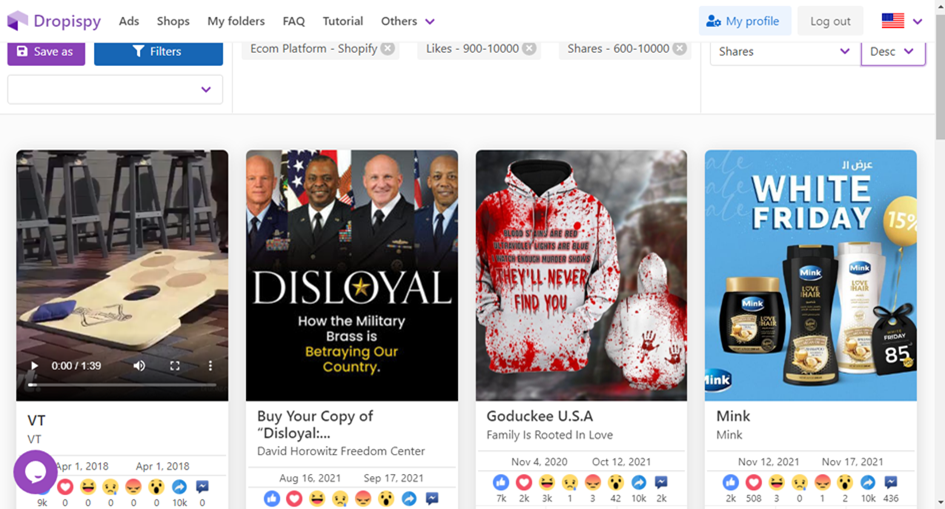945x509 pixels.
Task: Click the love icon on Mink card
Action: click(x=753, y=482)
